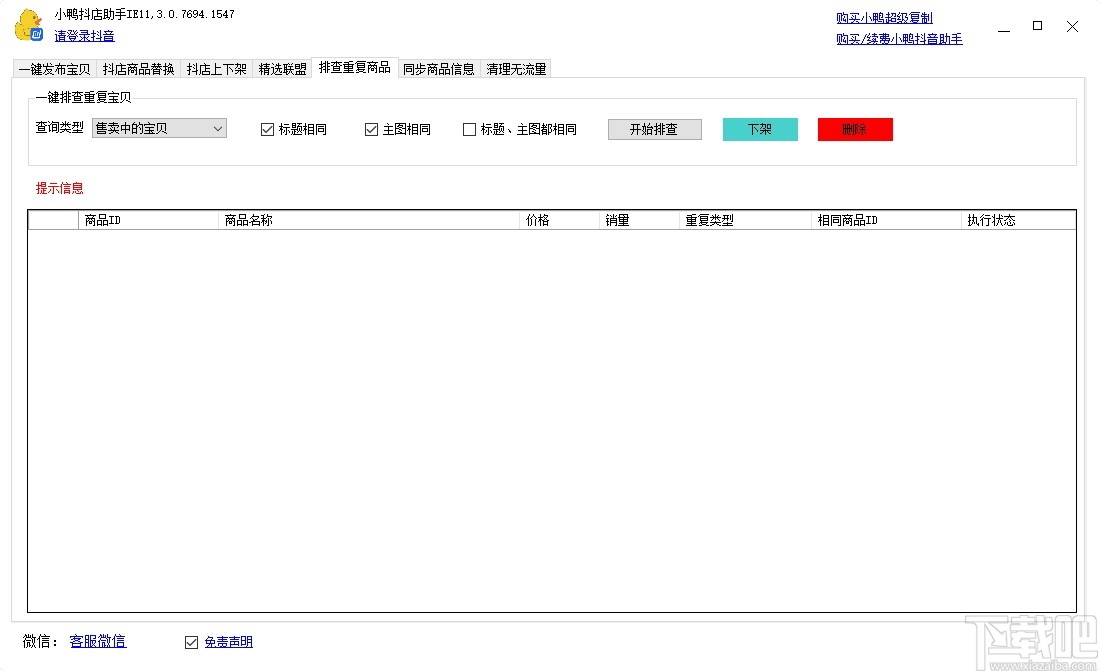Click the teal 下架 button
Image resolution: width=1100 pixels, height=671 pixels.
760,129
